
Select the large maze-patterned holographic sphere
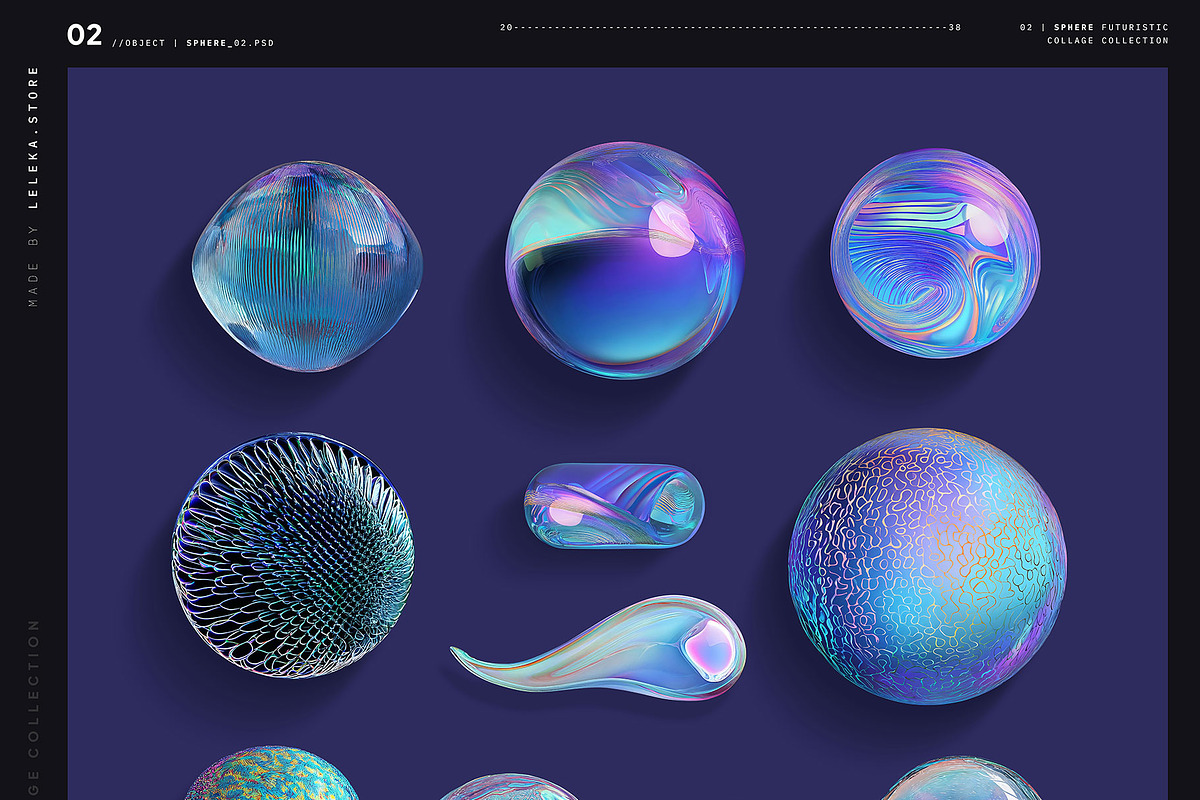[x=928, y=566]
